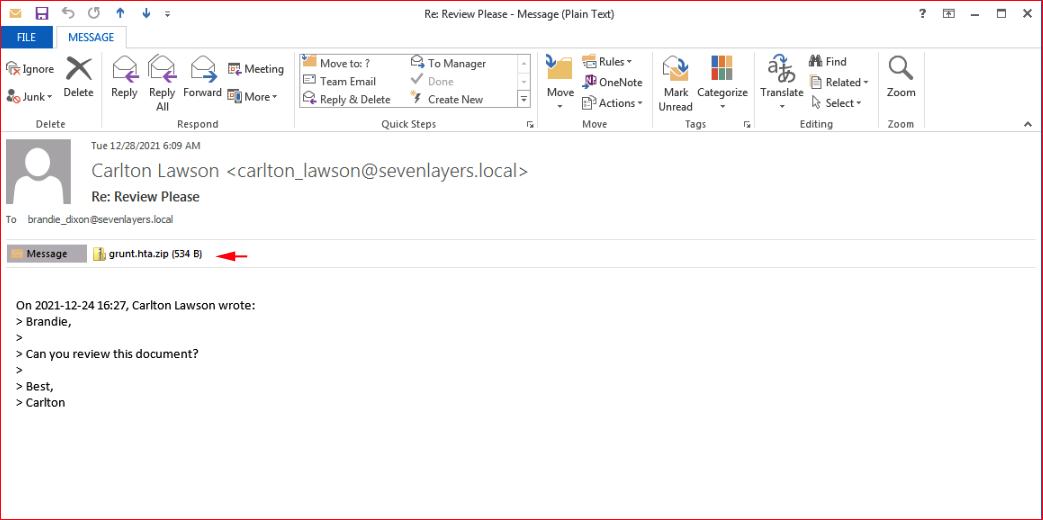Image resolution: width=1043 pixels, height=520 pixels.
Task: Click the Done quick step
Action: [432, 81]
